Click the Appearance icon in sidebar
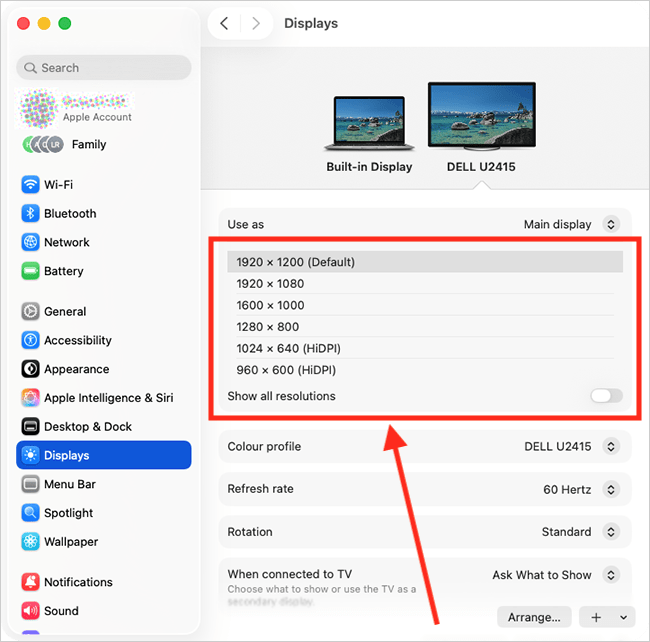 point(30,370)
